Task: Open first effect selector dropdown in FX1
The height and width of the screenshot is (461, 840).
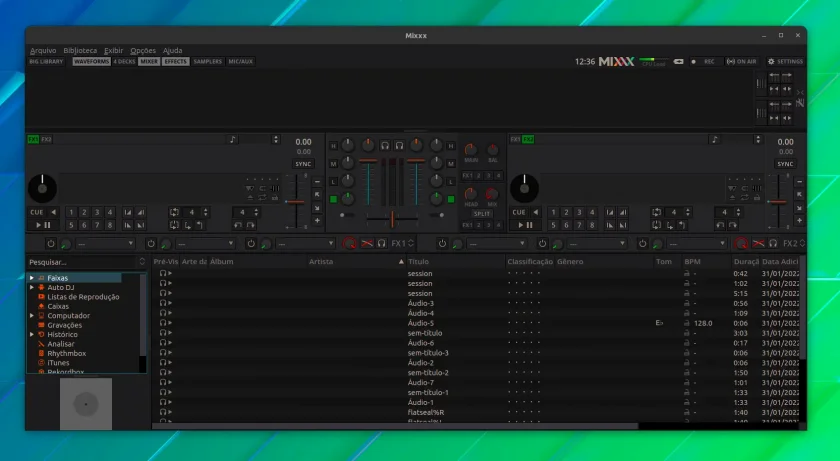Action: [105, 244]
